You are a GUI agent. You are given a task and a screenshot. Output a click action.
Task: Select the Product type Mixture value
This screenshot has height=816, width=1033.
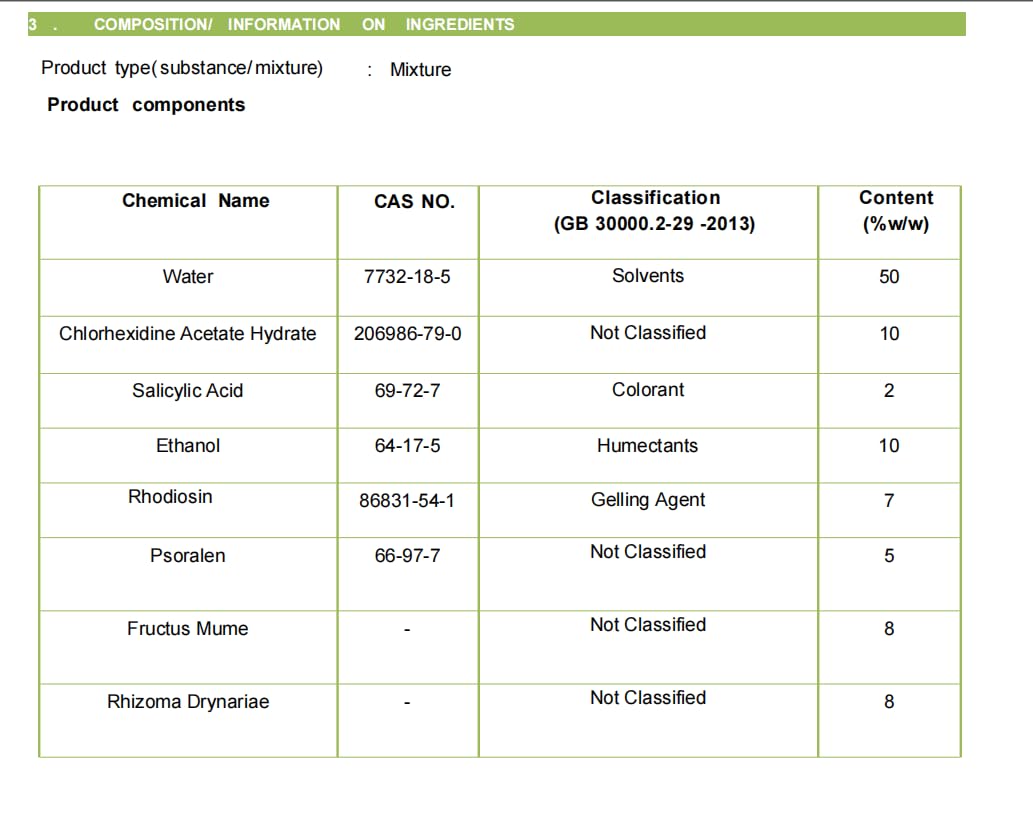pyautogui.click(x=420, y=69)
